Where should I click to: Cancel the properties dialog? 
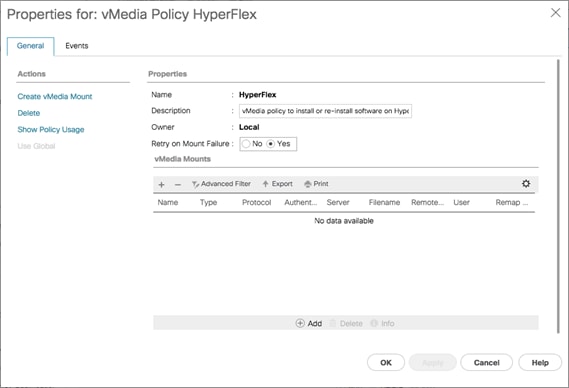(487, 363)
